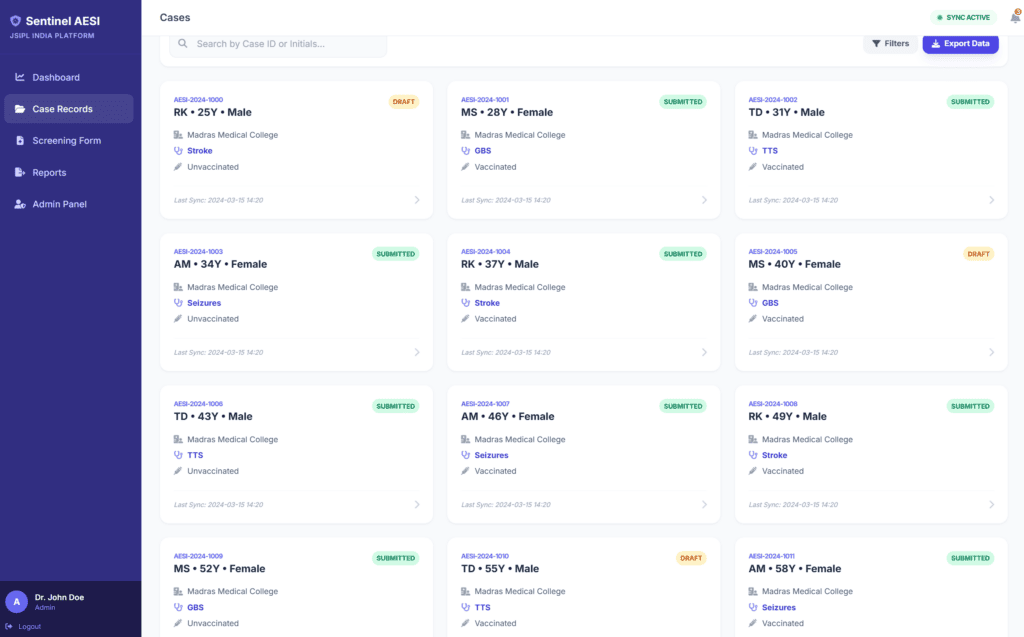Click the Sync Active status badge

point(964,17)
